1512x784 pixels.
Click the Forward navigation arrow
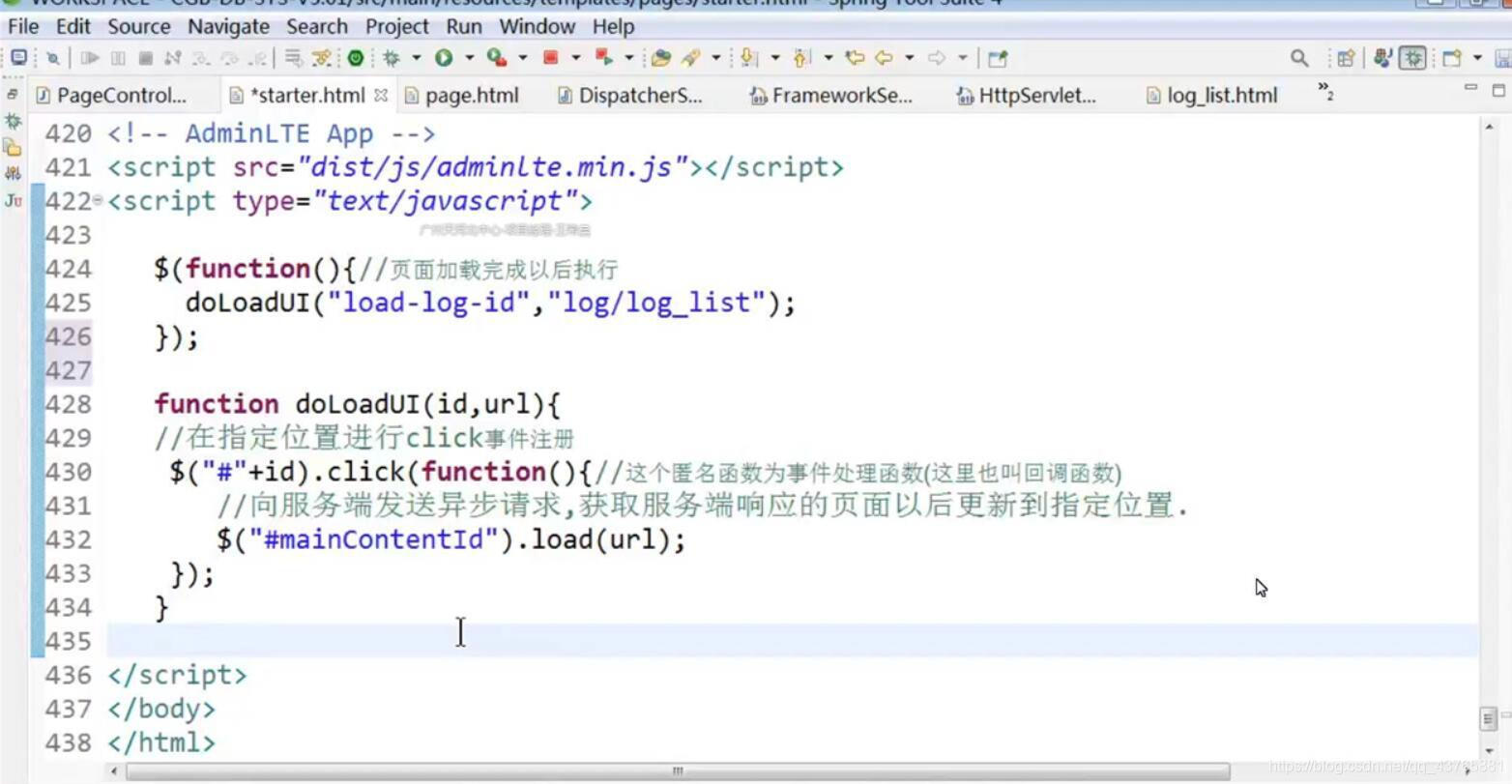click(937, 58)
